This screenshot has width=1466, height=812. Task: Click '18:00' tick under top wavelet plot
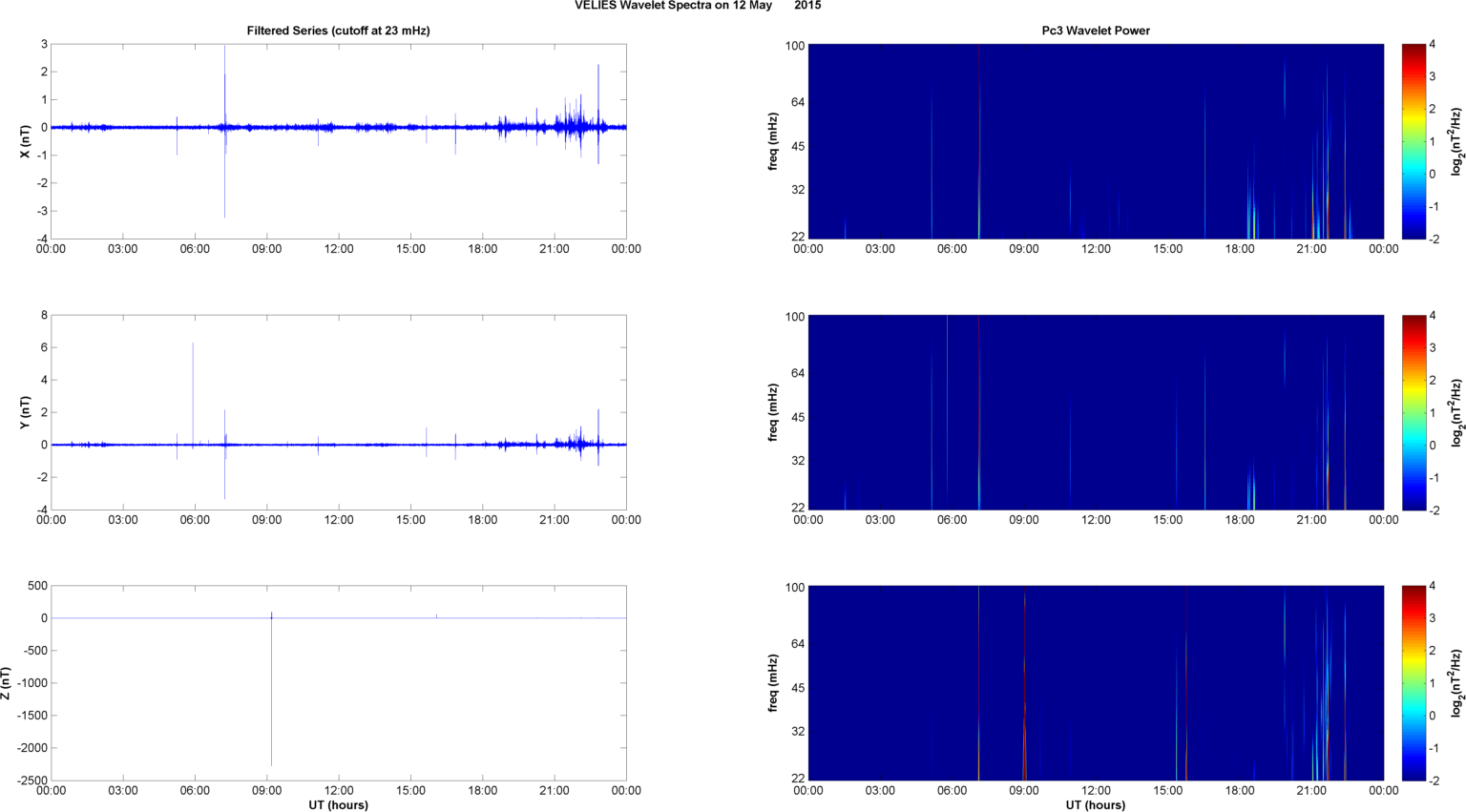pyautogui.click(x=1240, y=249)
